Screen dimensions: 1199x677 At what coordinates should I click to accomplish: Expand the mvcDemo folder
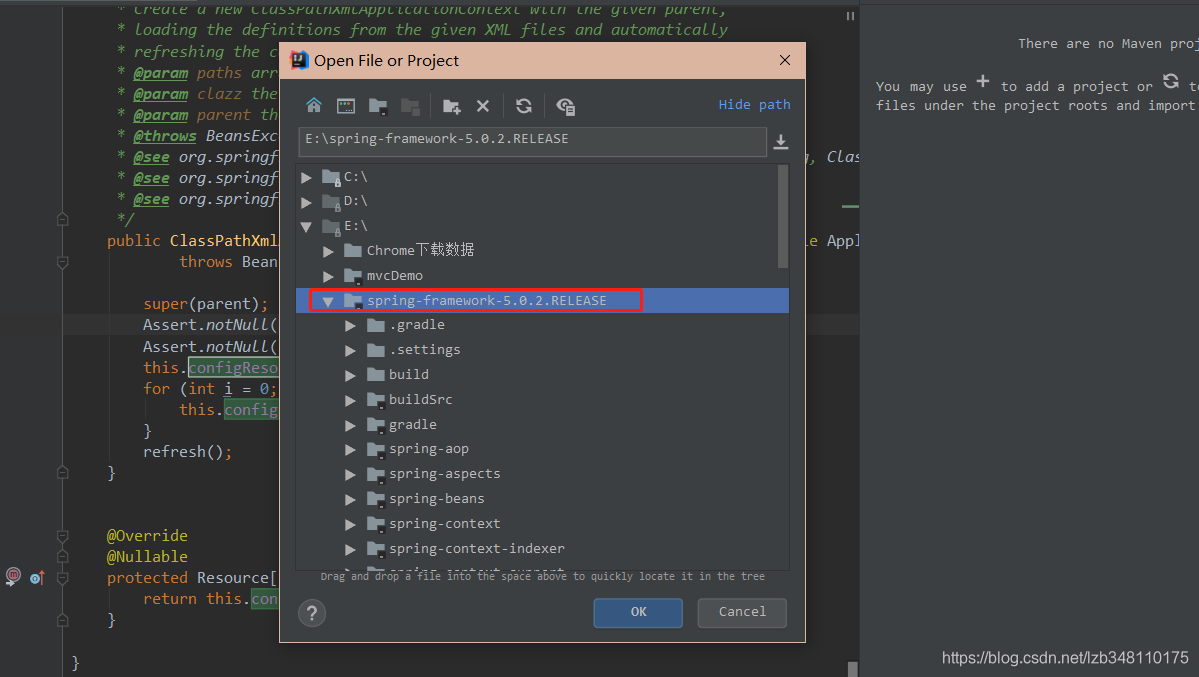coord(328,276)
